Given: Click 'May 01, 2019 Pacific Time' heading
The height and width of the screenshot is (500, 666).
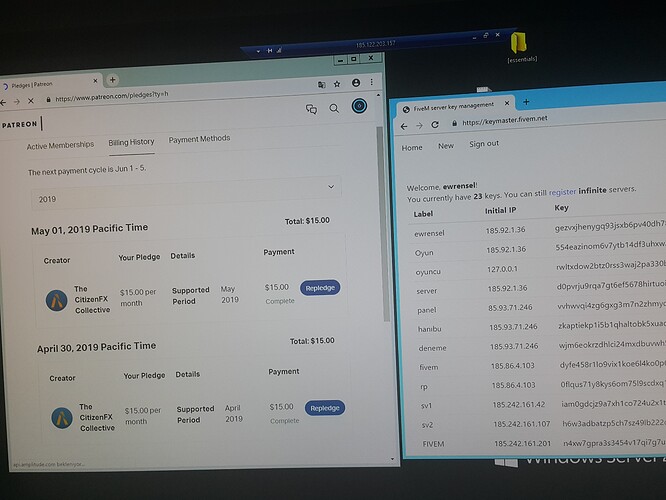Looking at the screenshot, I should pyautogui.click(x=90, y=229).
